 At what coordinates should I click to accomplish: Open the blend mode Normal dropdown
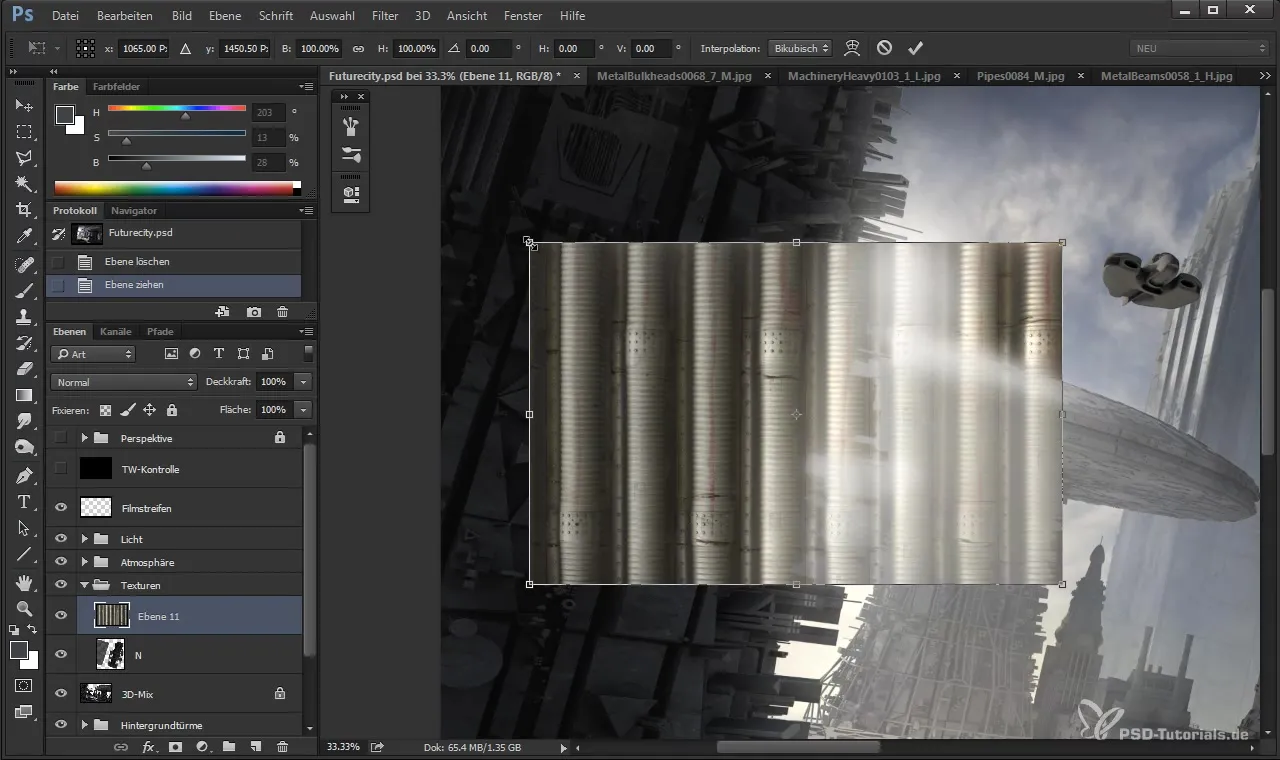click(x=124, y=382)
